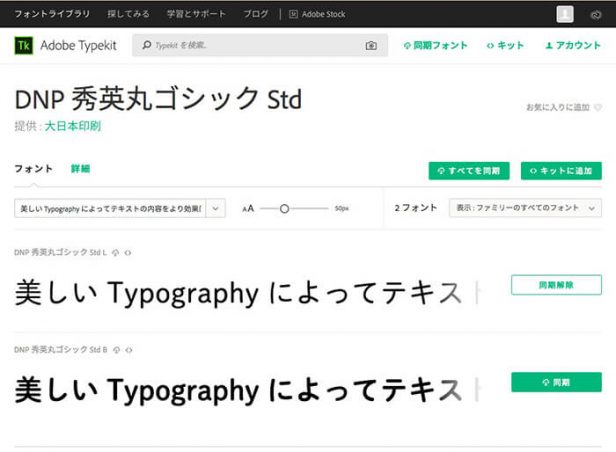Open 同期フォント link
The height and width of the screenshot is (452, 616).
point(436,46)
